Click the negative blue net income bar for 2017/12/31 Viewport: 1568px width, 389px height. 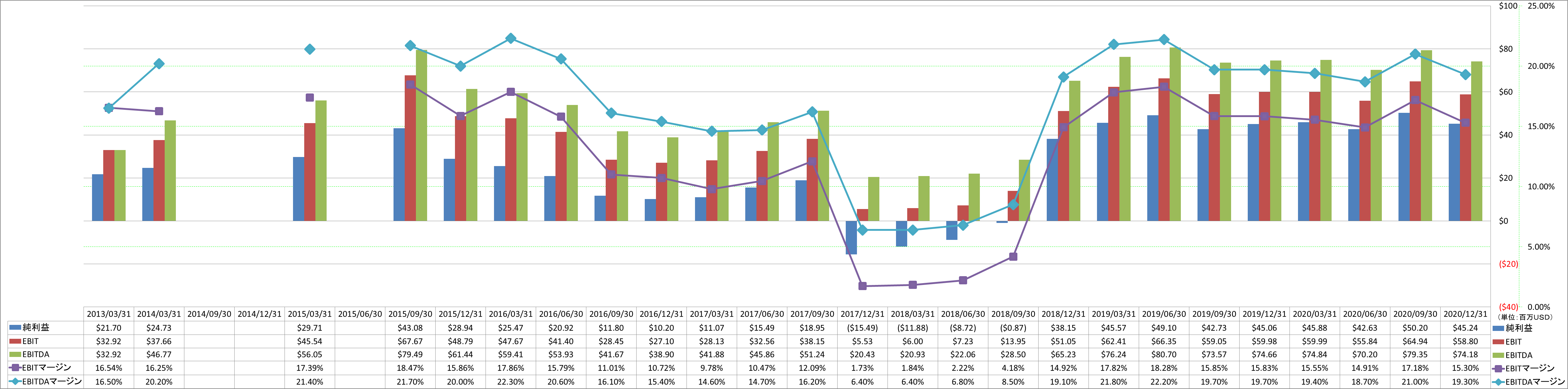pyautogui.click(x=851, y=238)
